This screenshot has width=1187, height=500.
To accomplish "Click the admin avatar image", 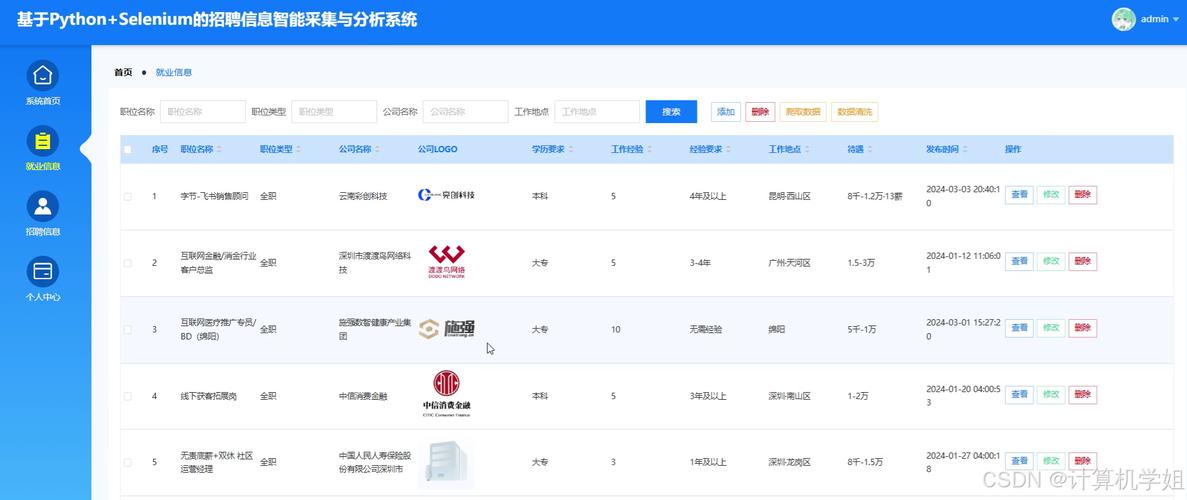I will (x=1123, y=19).
